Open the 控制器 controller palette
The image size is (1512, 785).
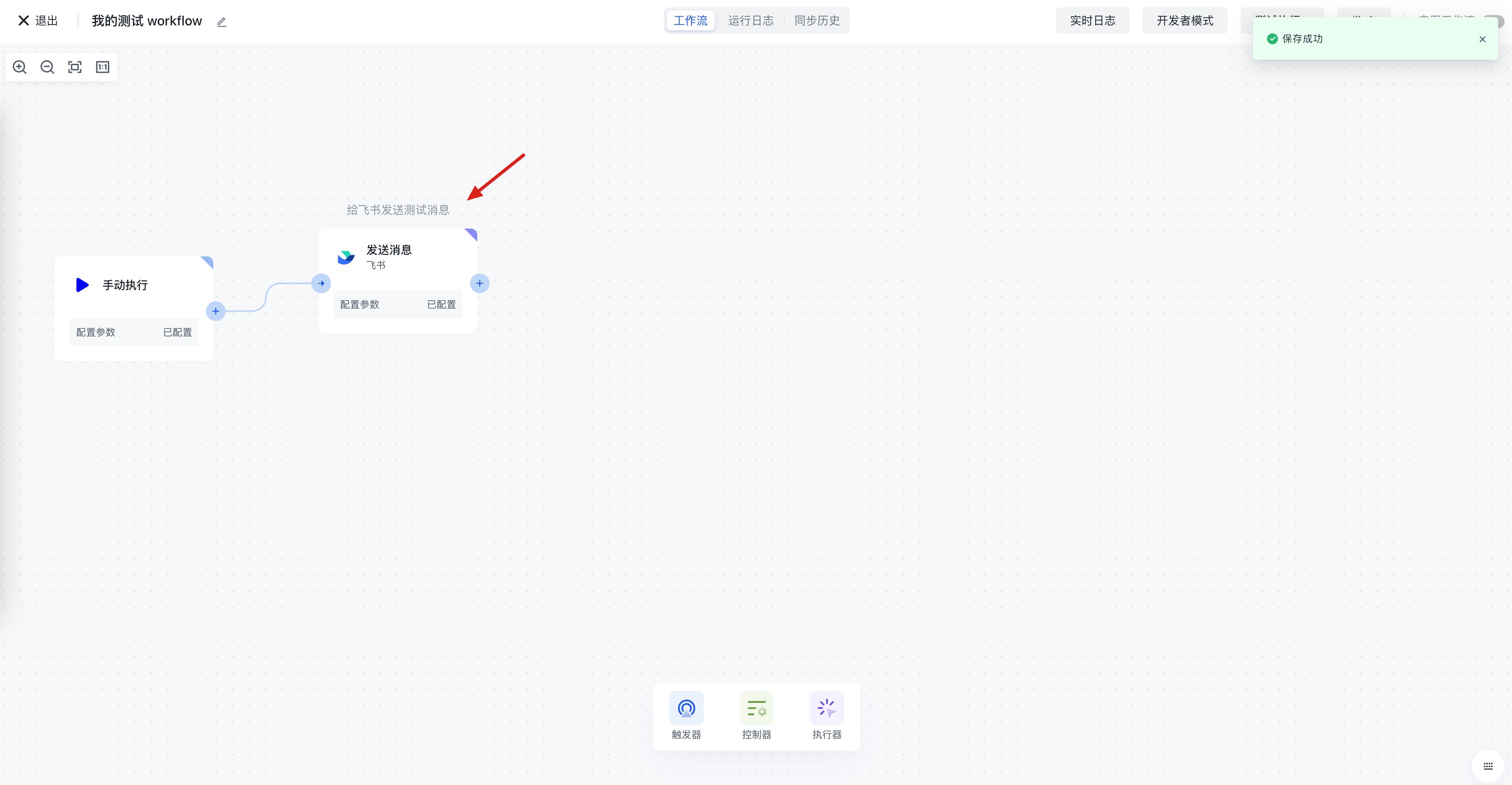756,716
